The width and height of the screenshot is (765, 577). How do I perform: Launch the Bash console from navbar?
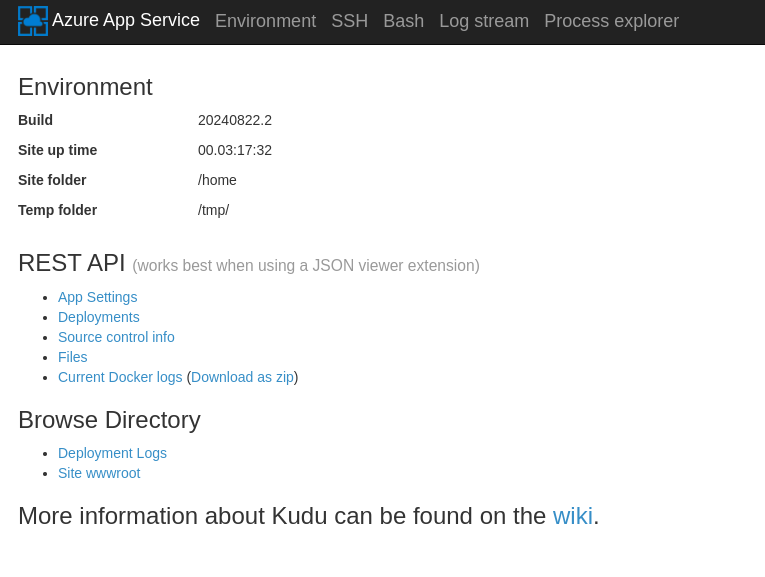point(403,21)
